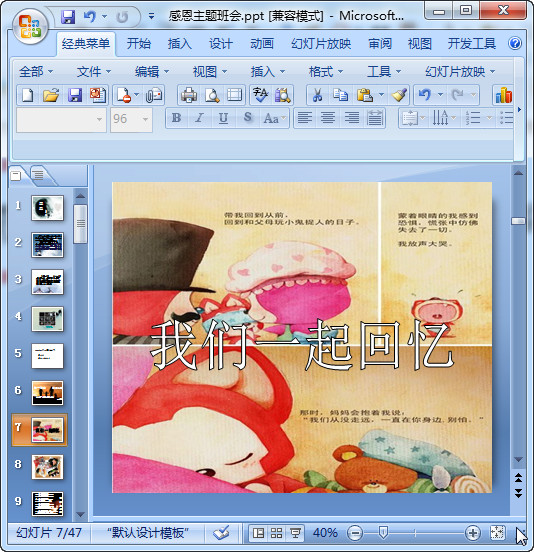Screen dimensions: 534x552
Task: Toggle underline formatting
Action: (x=223, y=118)
